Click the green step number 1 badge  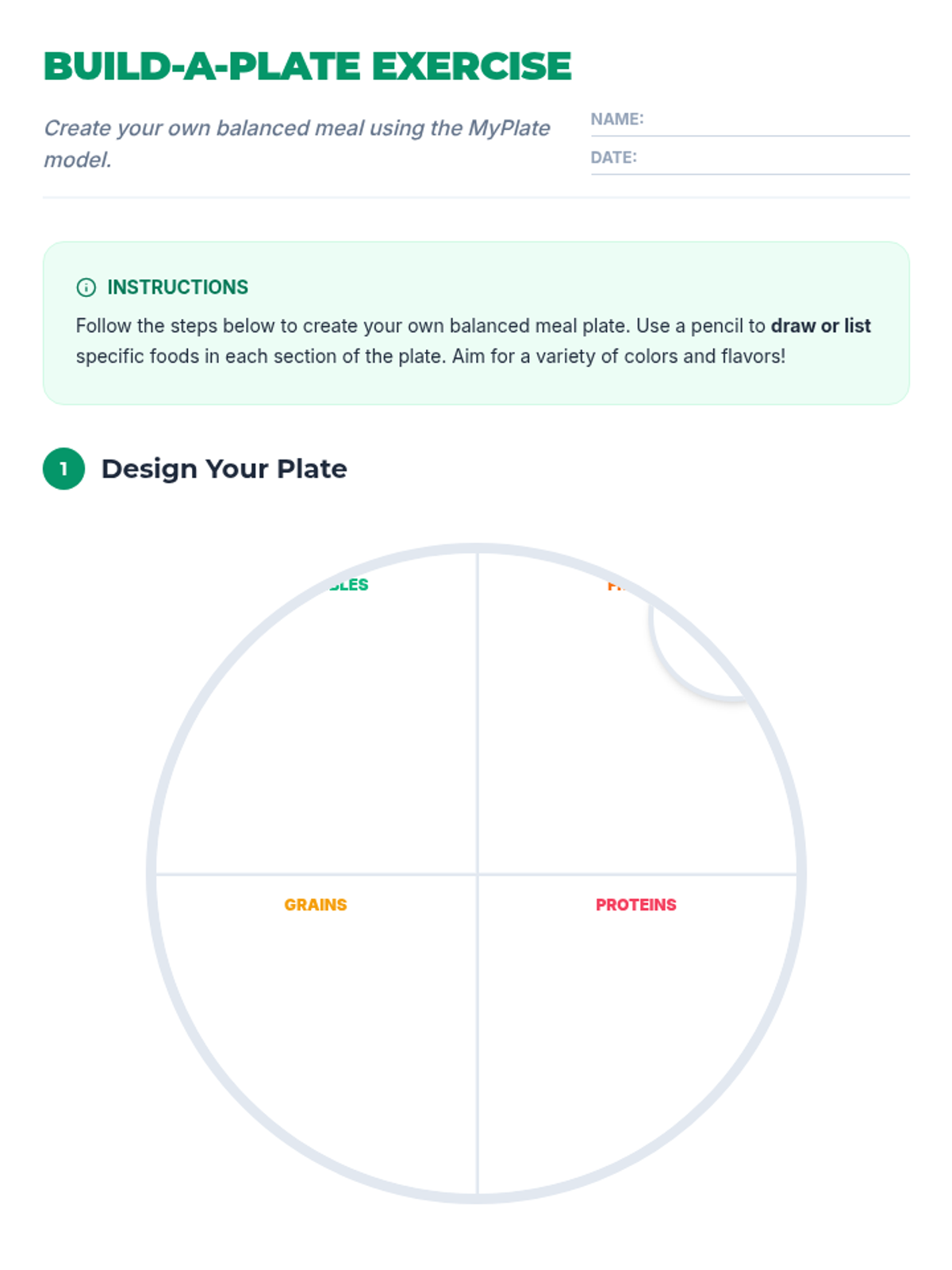click(x=63, y=469)
